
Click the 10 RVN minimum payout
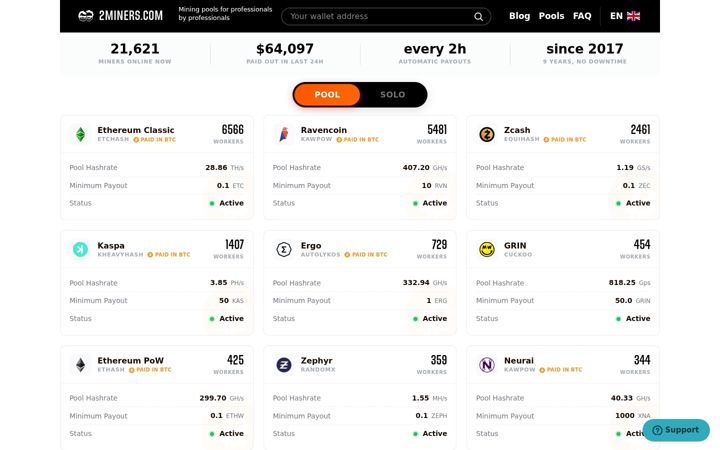(434, 186)
